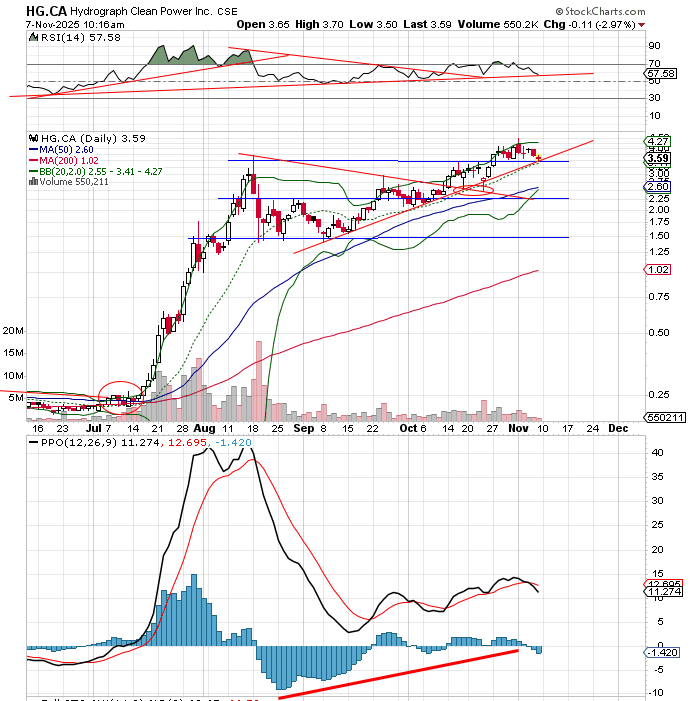Click the StockCharts.com watermark label
The image size is (700, 701).
click(600, 11)
